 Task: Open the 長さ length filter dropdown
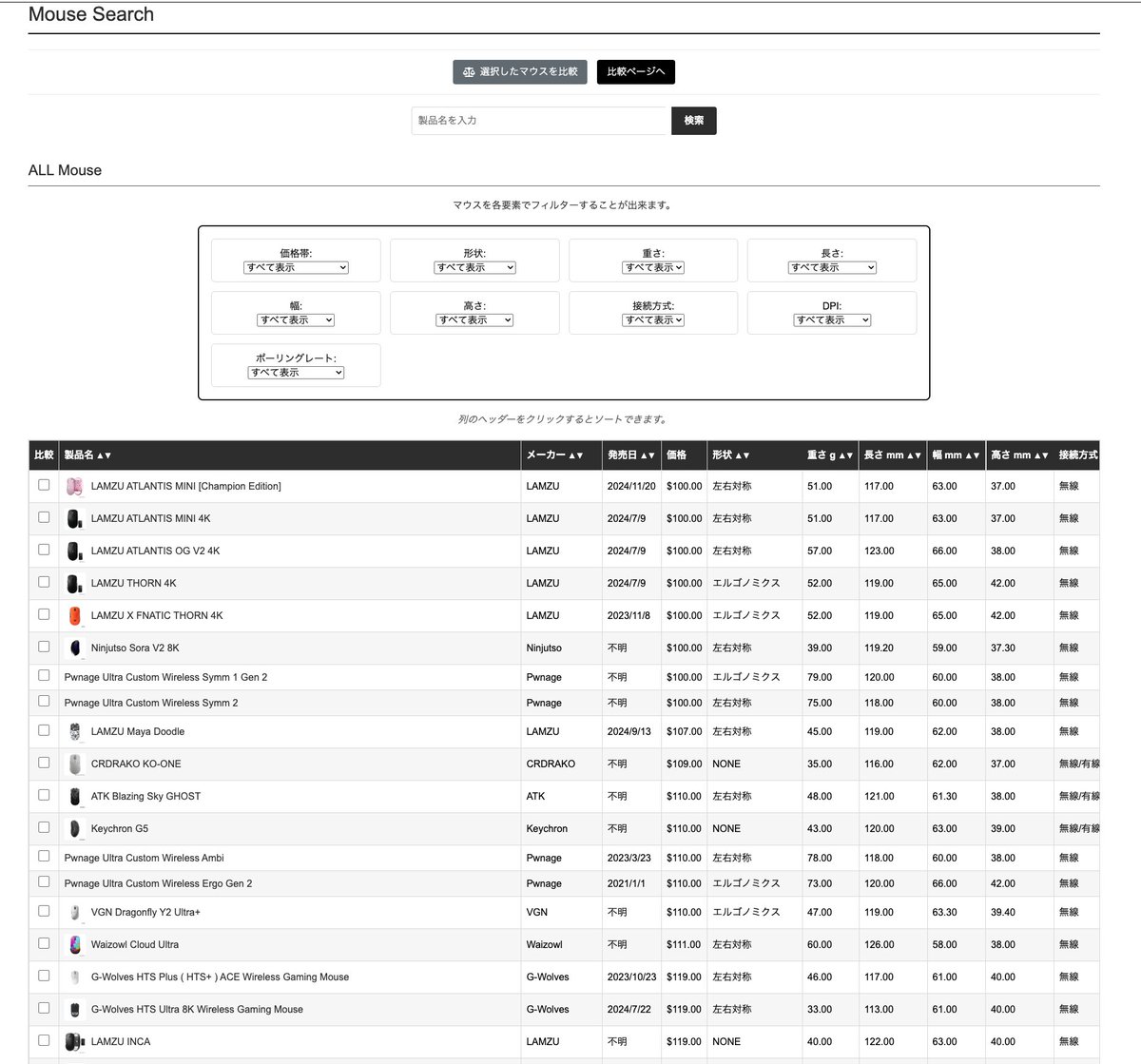click(832, 268)
